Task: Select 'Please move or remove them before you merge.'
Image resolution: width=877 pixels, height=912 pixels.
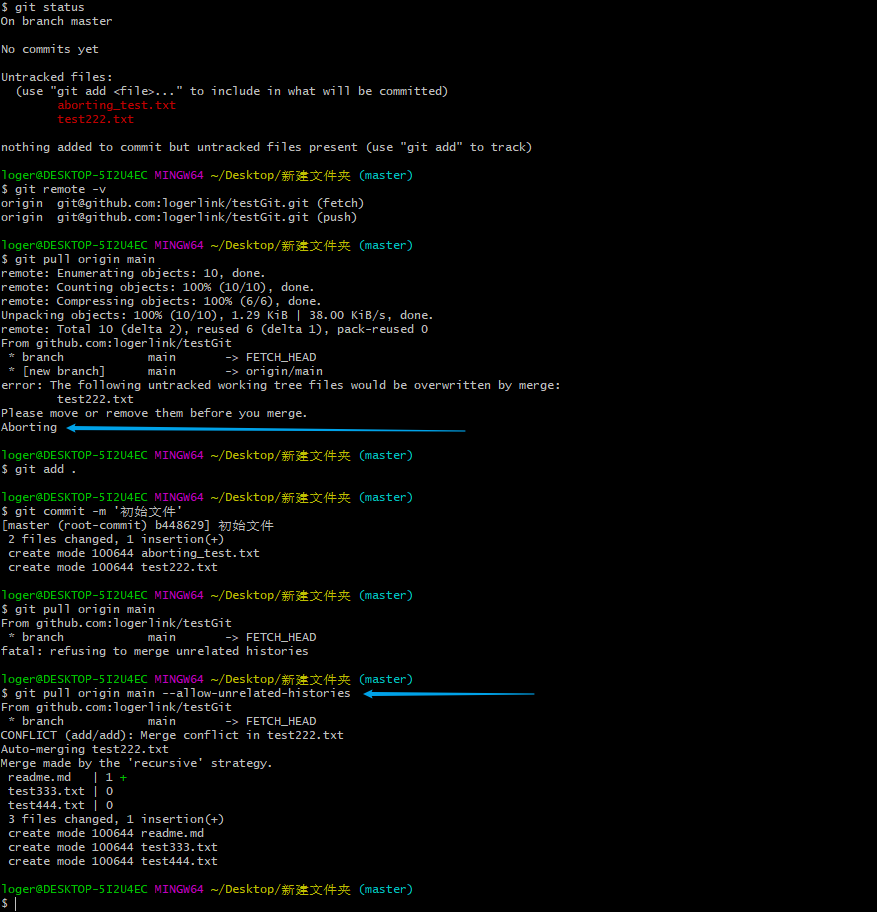Action: [154, 413]
